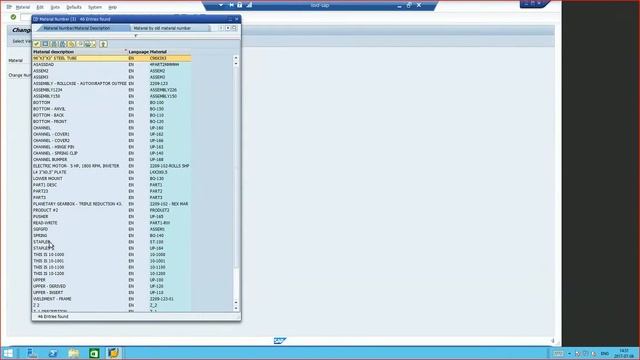This screenshot has width=640, height=360.
Task: Select the PUSHER row
Action: coord(112,216)
